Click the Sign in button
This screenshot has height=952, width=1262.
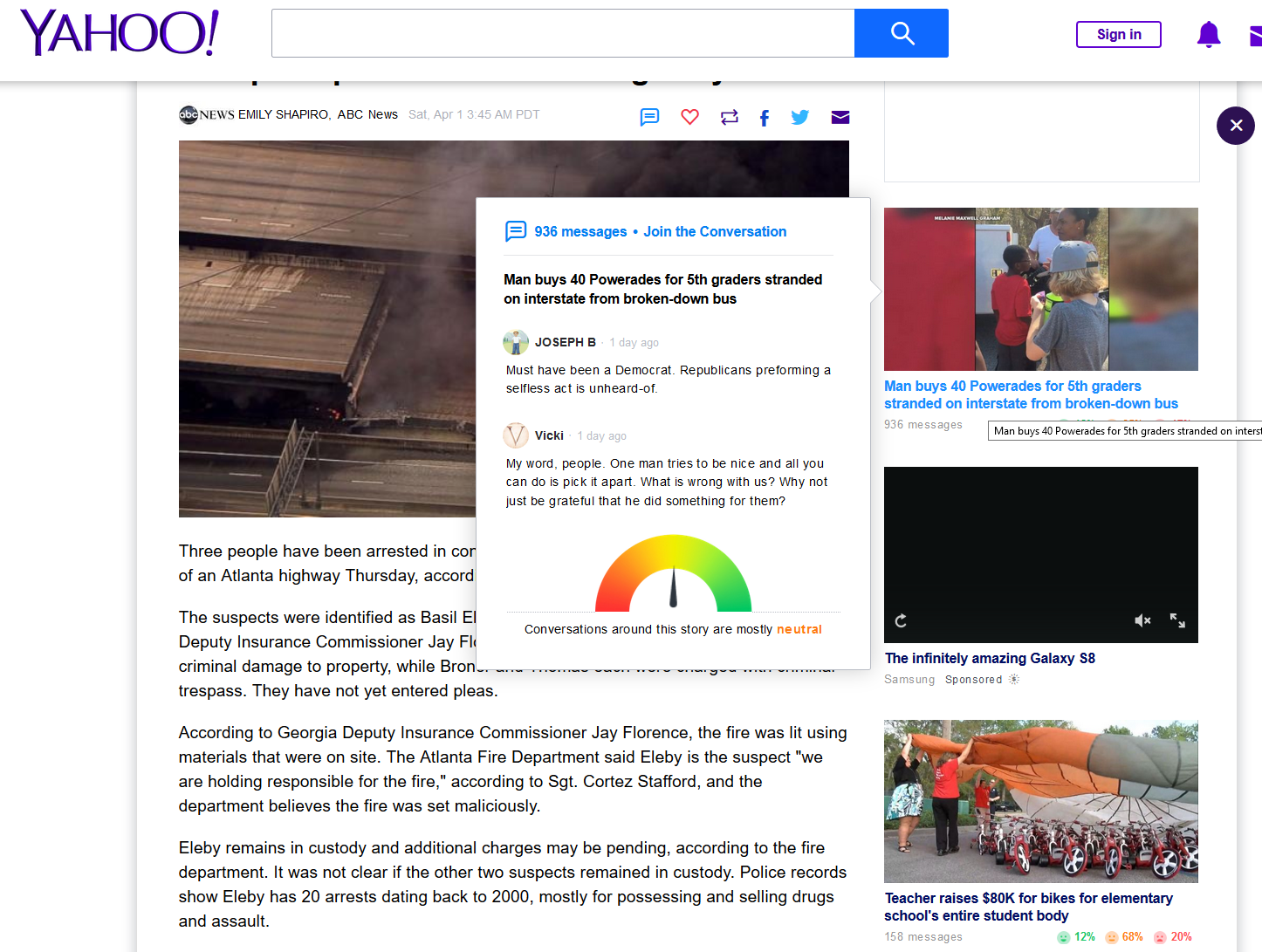click(x=1118, y=34)
